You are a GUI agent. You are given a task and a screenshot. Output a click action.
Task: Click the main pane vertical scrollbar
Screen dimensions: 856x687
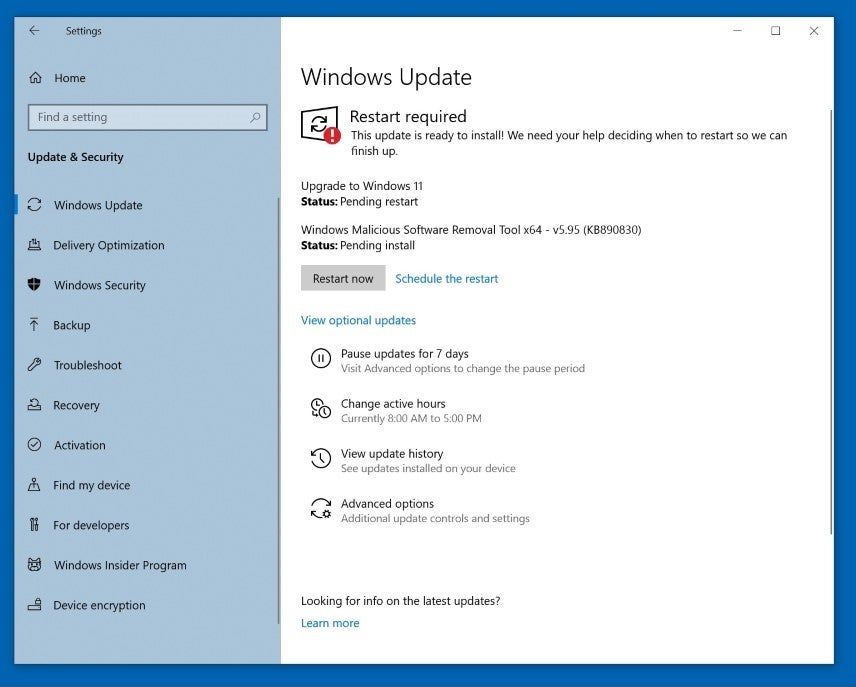click(x=831, y=322)
